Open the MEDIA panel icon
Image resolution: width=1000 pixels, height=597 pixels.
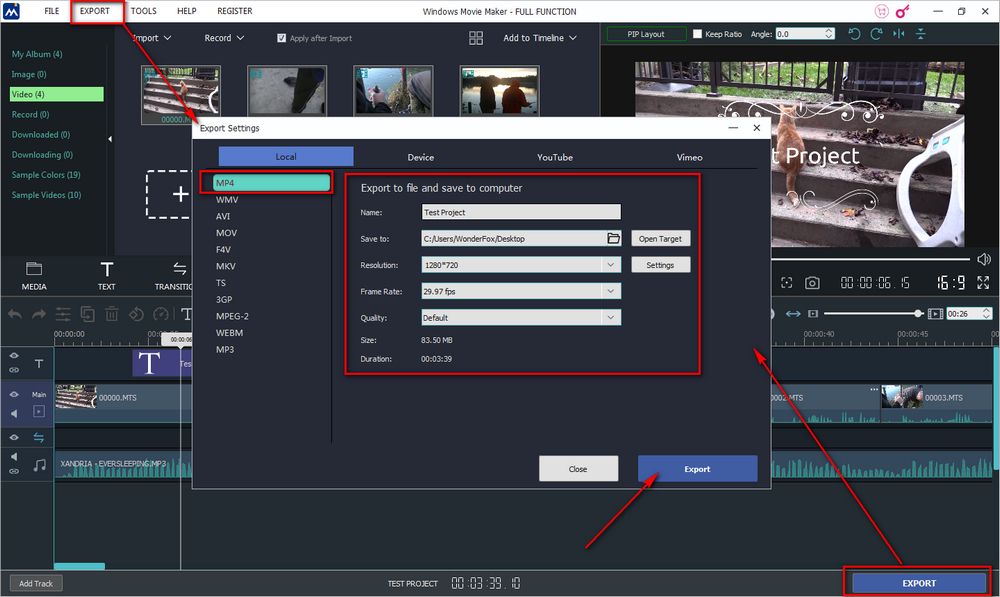point(34,275)
